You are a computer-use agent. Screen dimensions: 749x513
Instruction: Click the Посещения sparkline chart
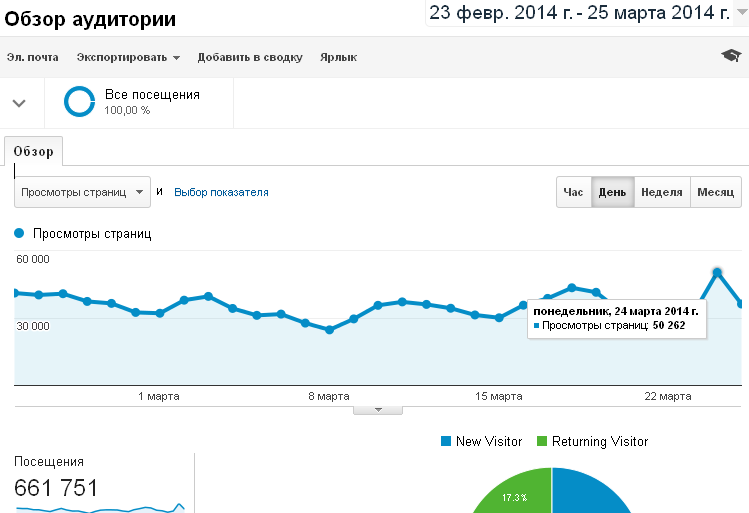coord(100,508)
